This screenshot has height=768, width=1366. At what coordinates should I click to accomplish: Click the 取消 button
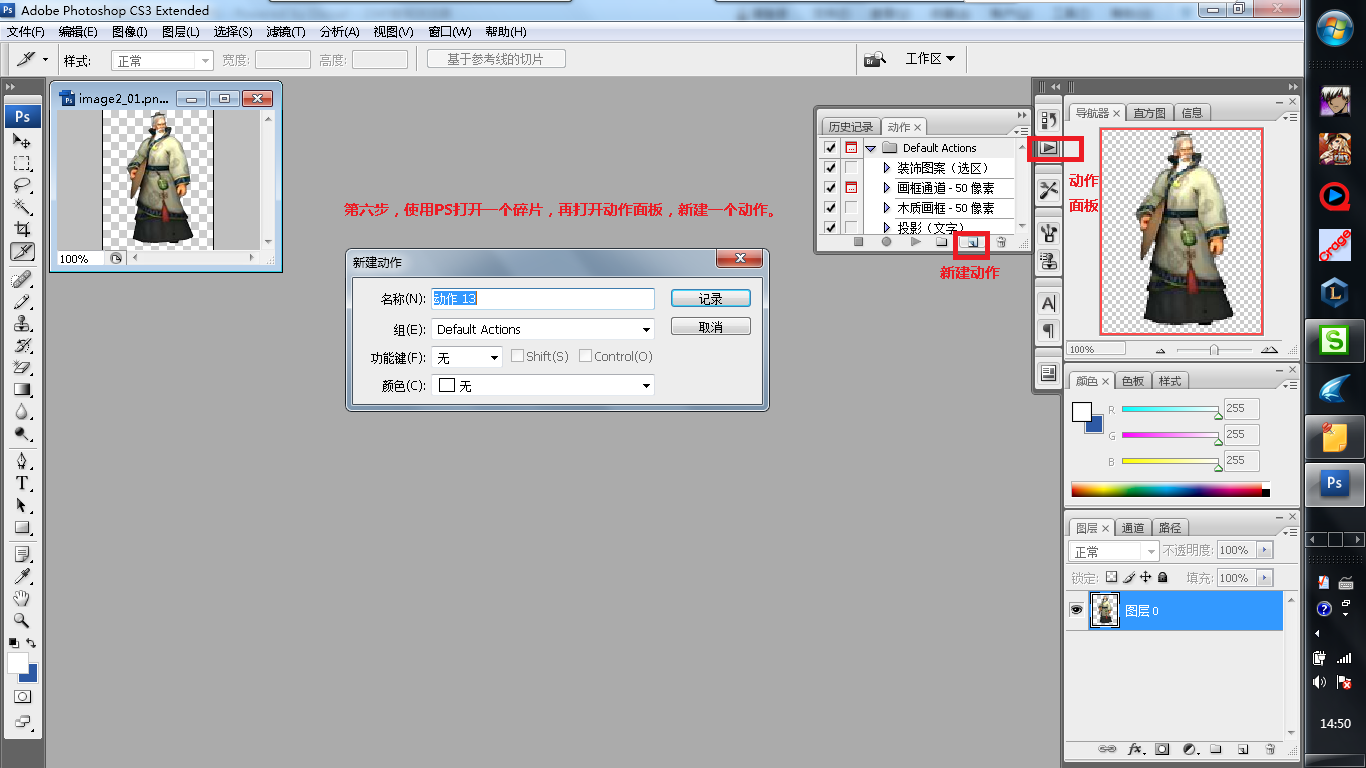(711, 327)
